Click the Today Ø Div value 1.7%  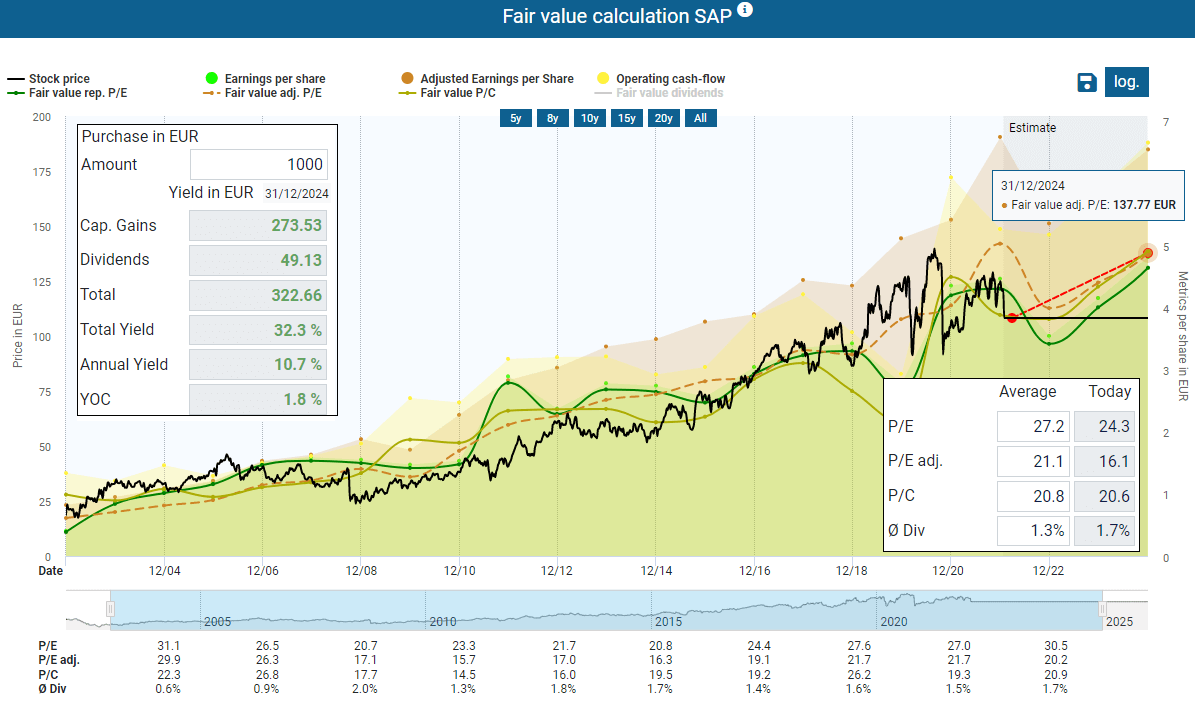click(x=1104, y=530)
